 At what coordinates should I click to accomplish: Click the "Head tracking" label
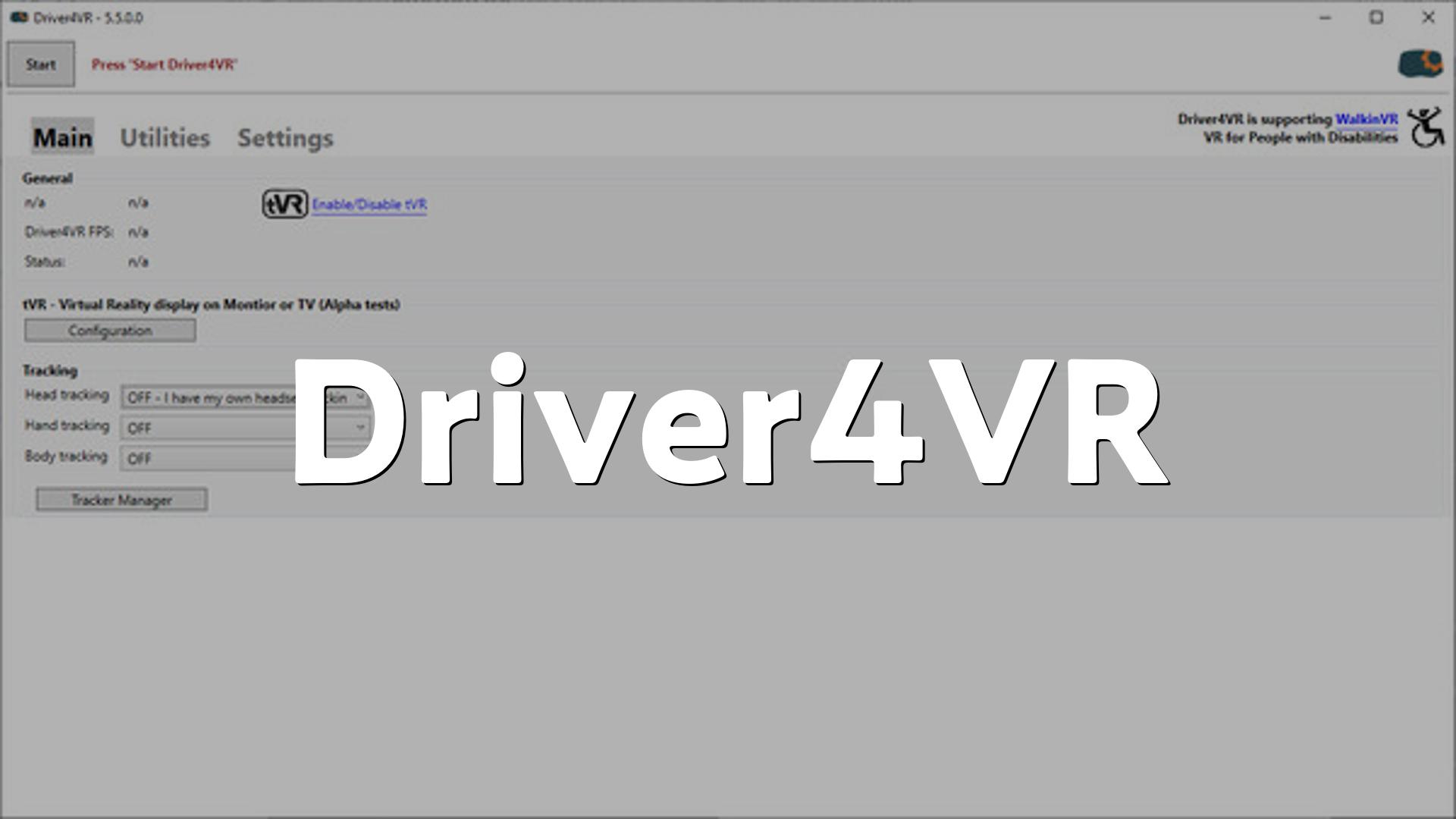tap(67, 395)
